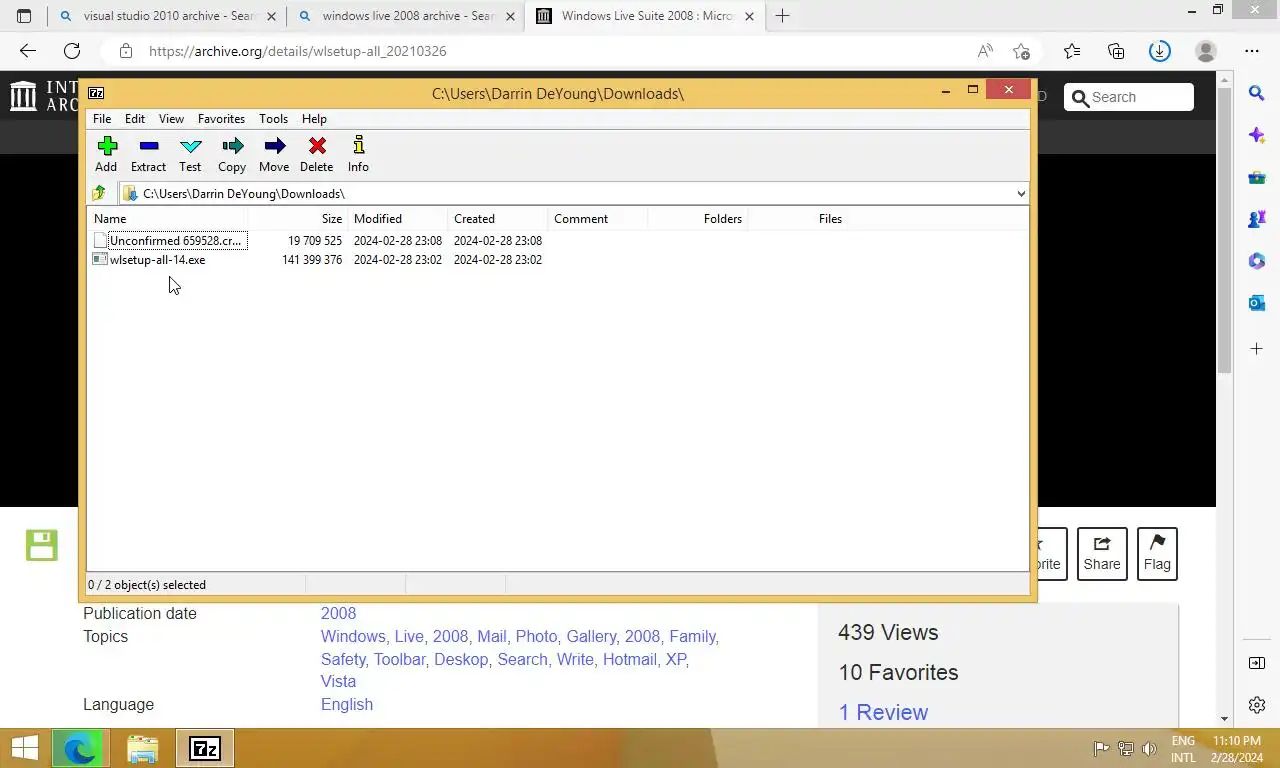The width and height of the screenshot is (1280, 768).
Task: Click the Edge sidebar search icon
Action: [1257, 93]
